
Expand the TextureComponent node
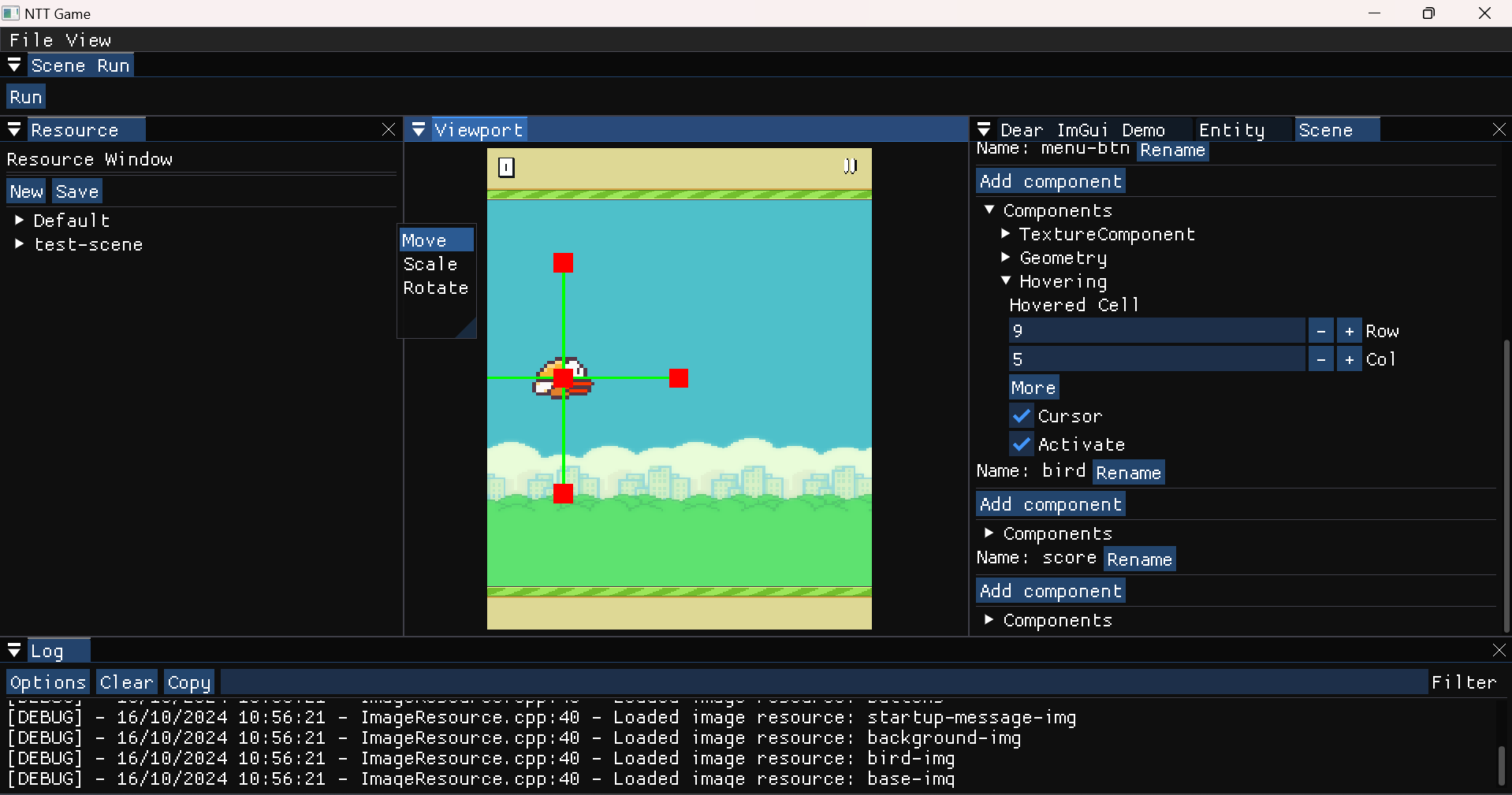point(1006,234)
